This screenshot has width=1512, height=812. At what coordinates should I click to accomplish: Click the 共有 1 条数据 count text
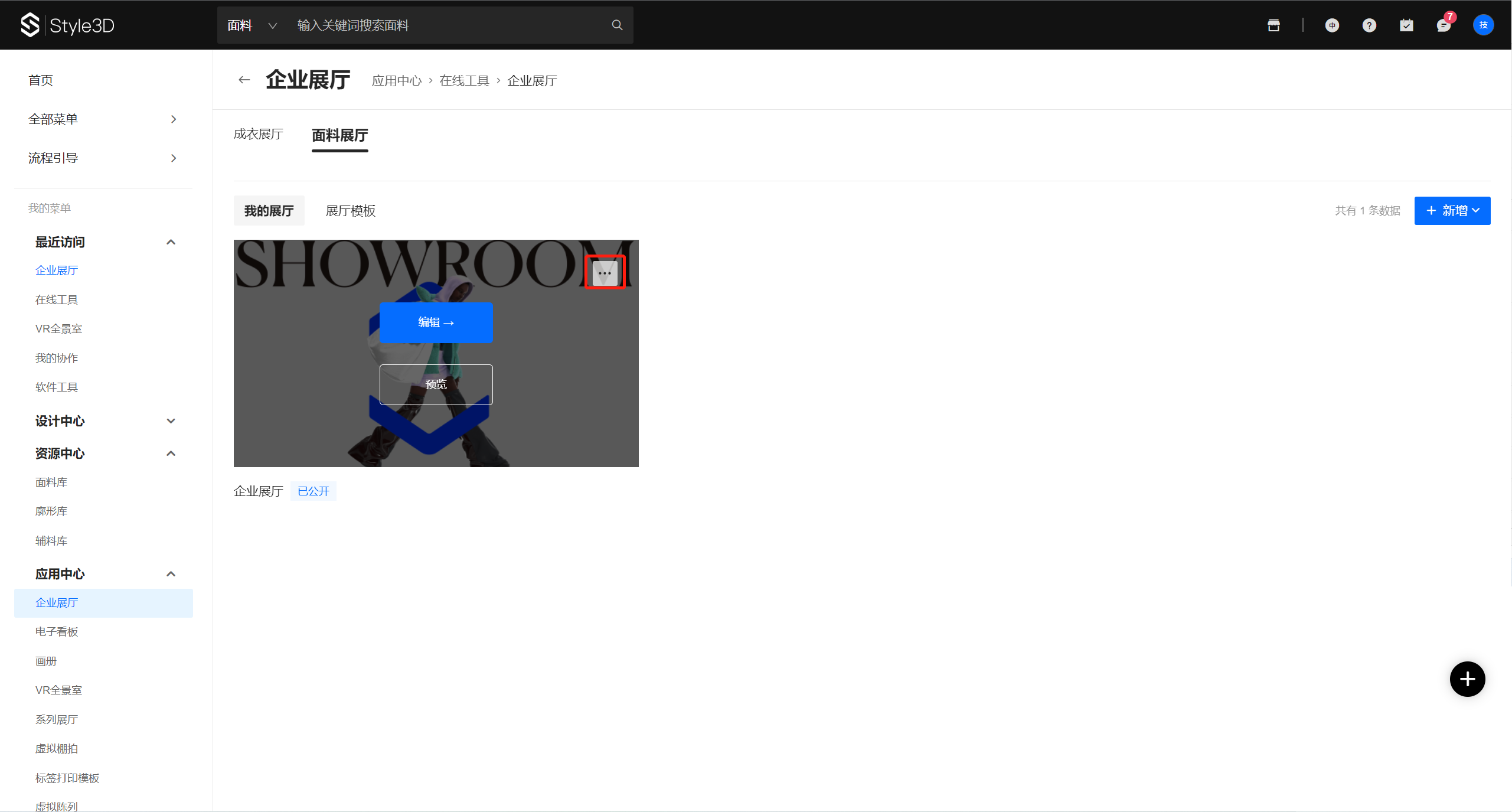coord(1367,211)
